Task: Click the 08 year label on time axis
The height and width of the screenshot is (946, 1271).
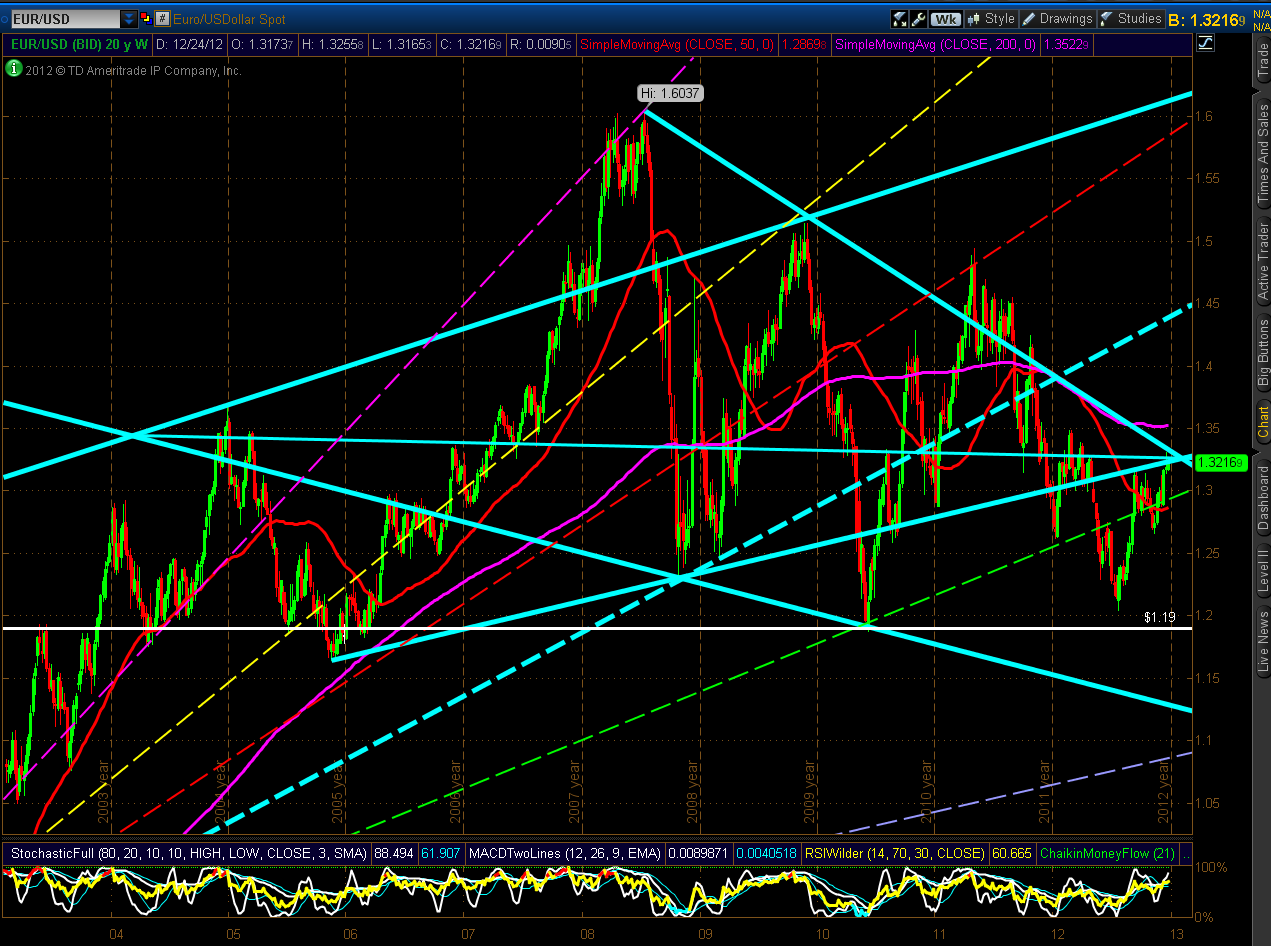Action: tap(586, 934)
